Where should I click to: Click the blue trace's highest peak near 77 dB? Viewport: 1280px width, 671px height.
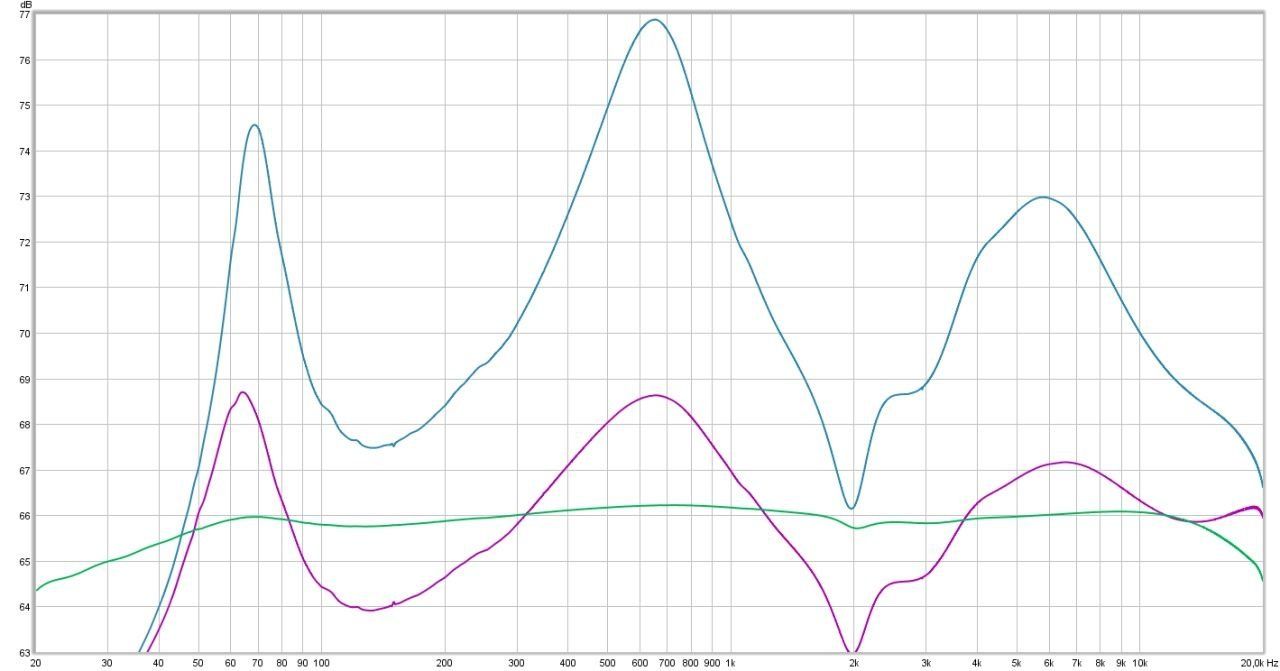point(655,20)
